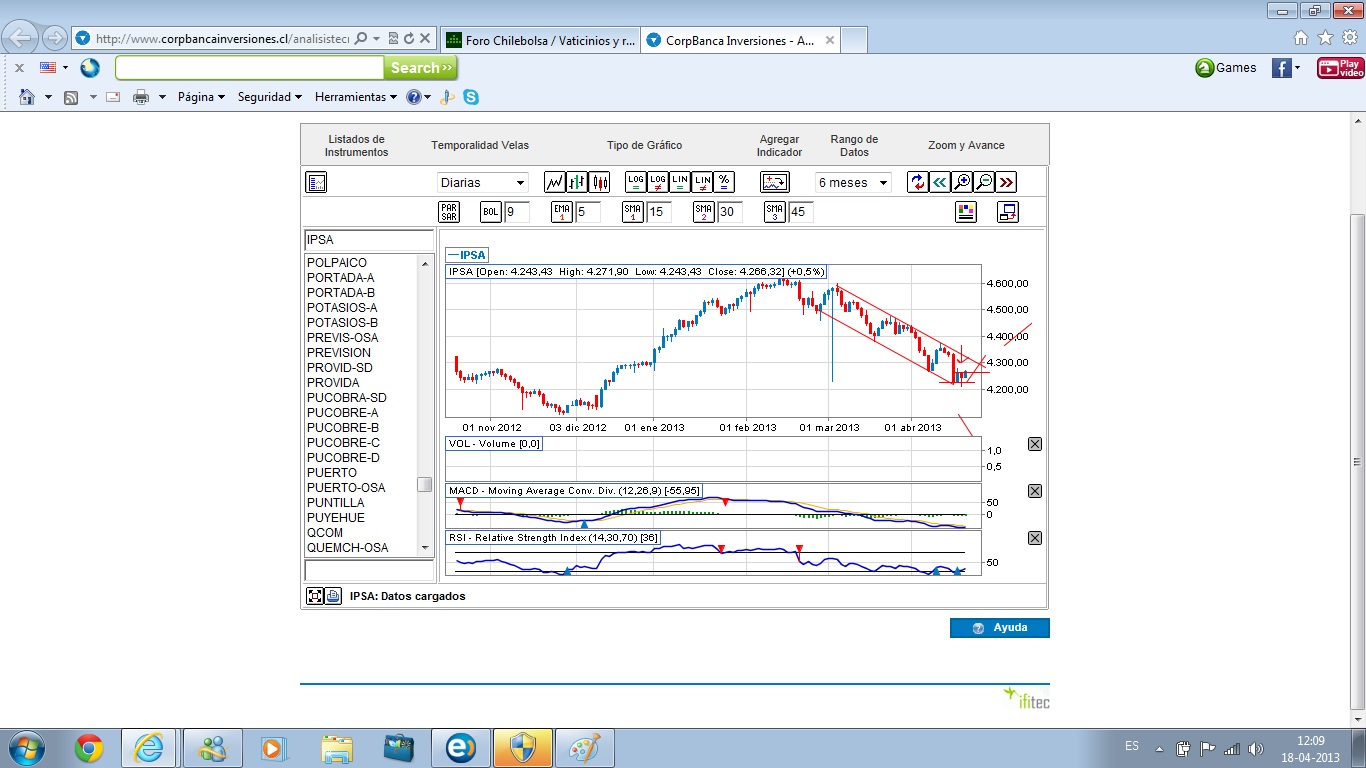
Task: Open the chart color palette picker
Action: click(x=965, y=212)
